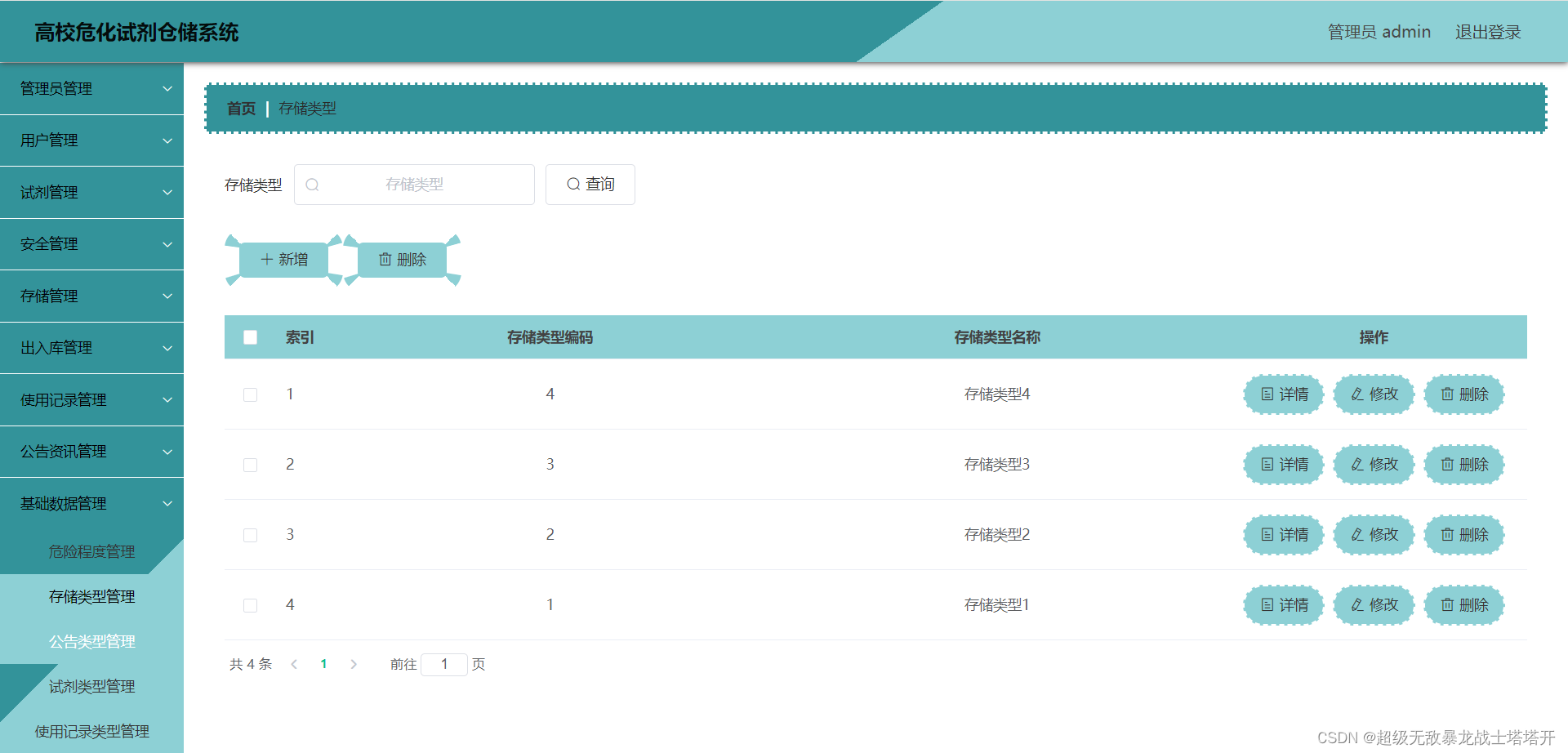Click the 索引 column header

pyautogui.click(x=300, y=337)
